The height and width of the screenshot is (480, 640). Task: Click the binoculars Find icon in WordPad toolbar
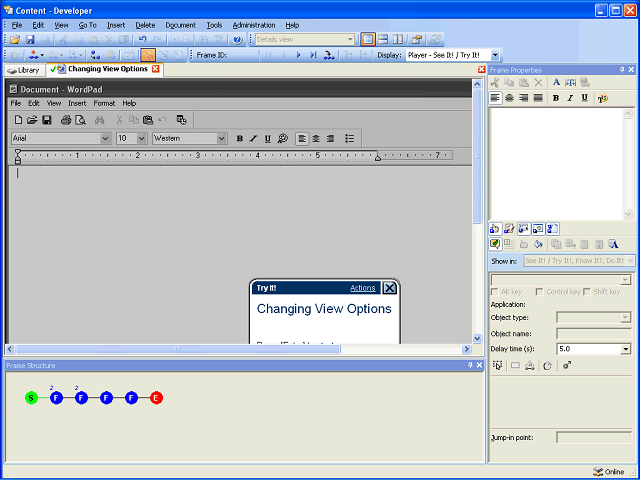click(99, 120)
